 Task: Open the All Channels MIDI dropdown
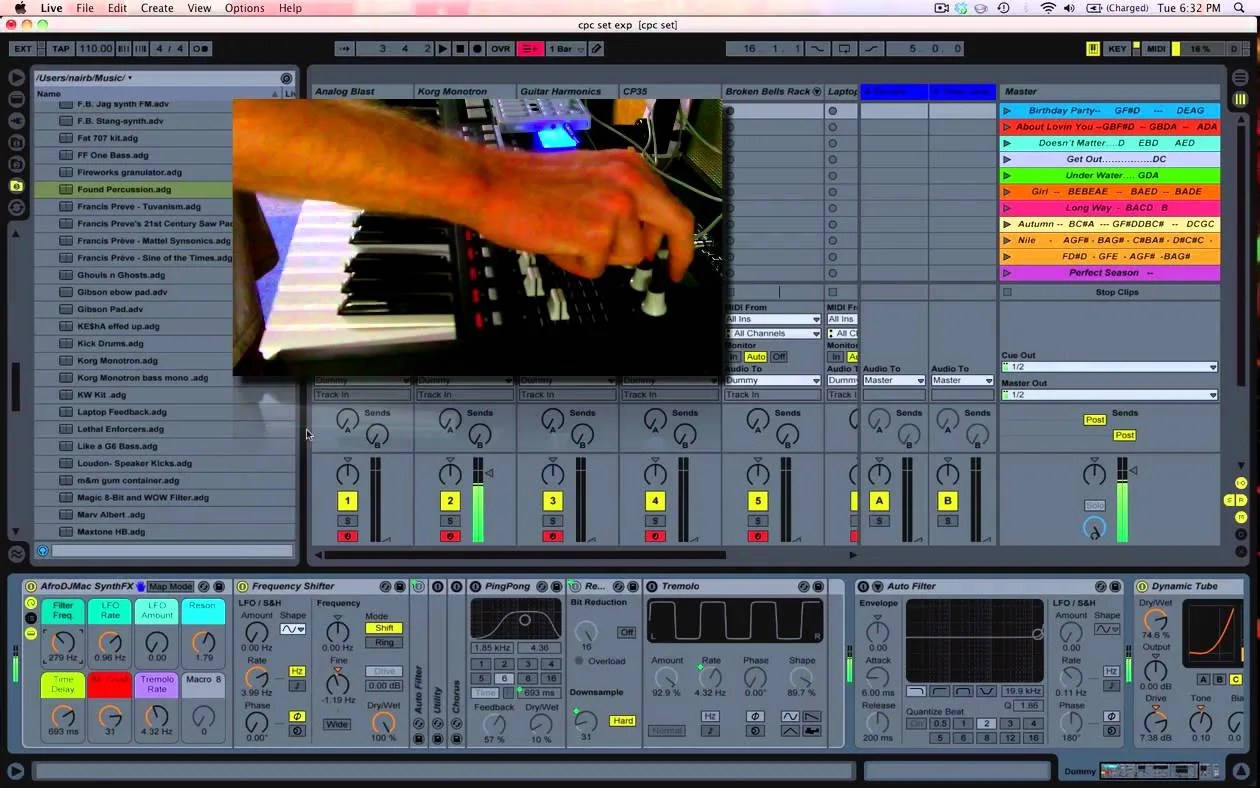point(773,333)
